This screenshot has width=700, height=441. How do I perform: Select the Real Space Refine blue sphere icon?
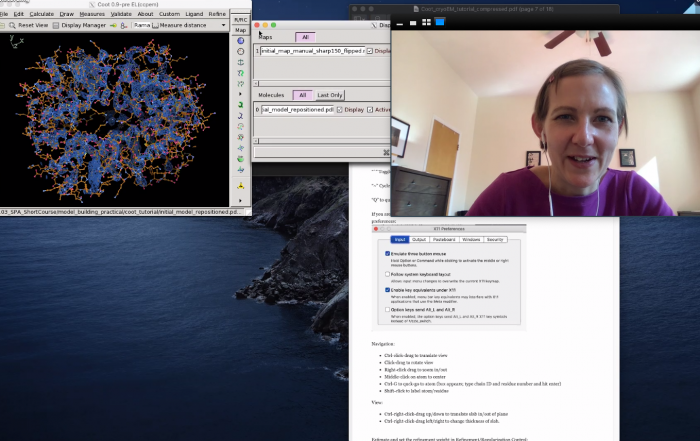click(x=240, y=41)
